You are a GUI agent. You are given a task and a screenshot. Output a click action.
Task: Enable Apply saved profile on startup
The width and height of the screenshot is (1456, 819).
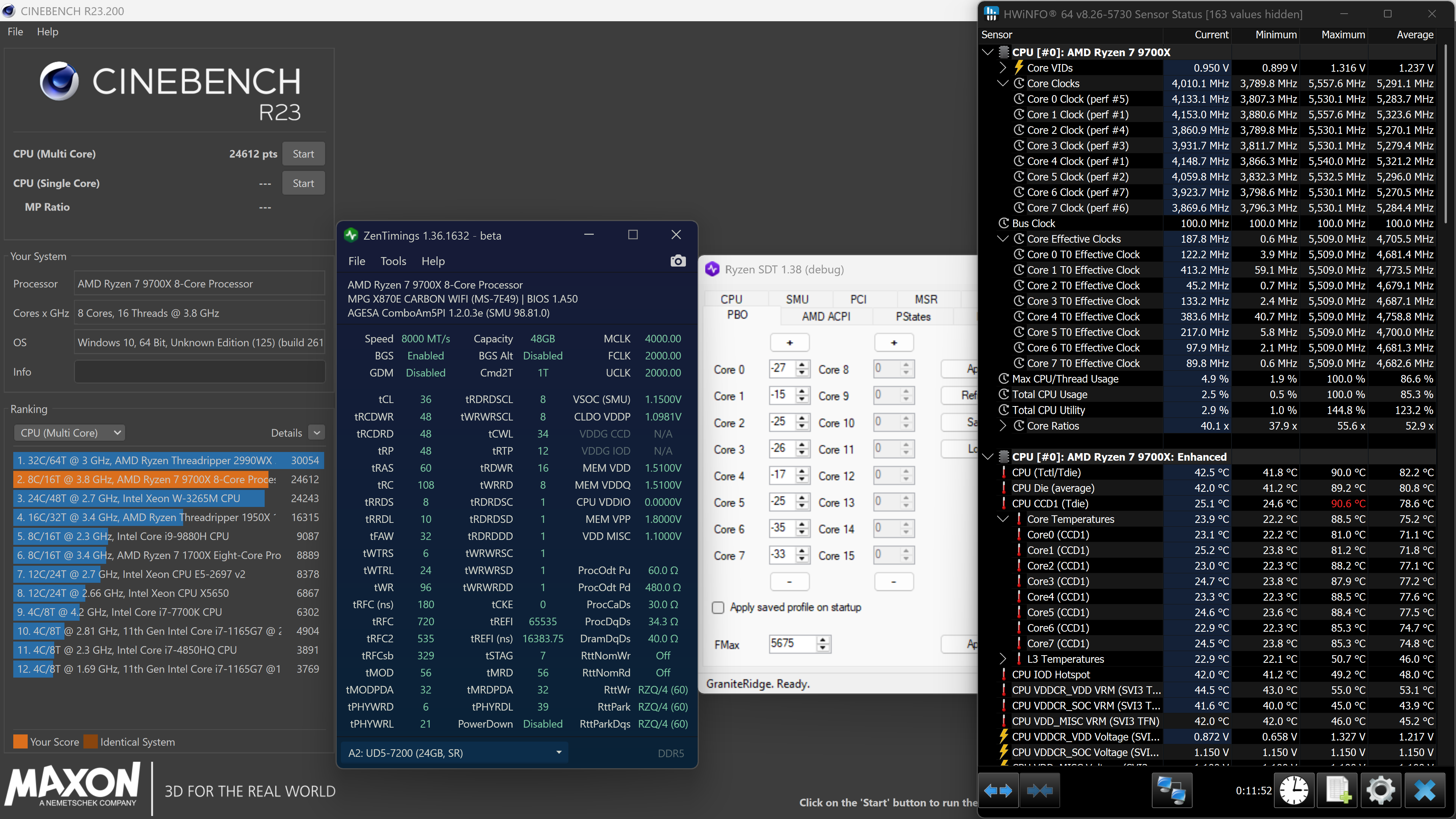(718, 607)
